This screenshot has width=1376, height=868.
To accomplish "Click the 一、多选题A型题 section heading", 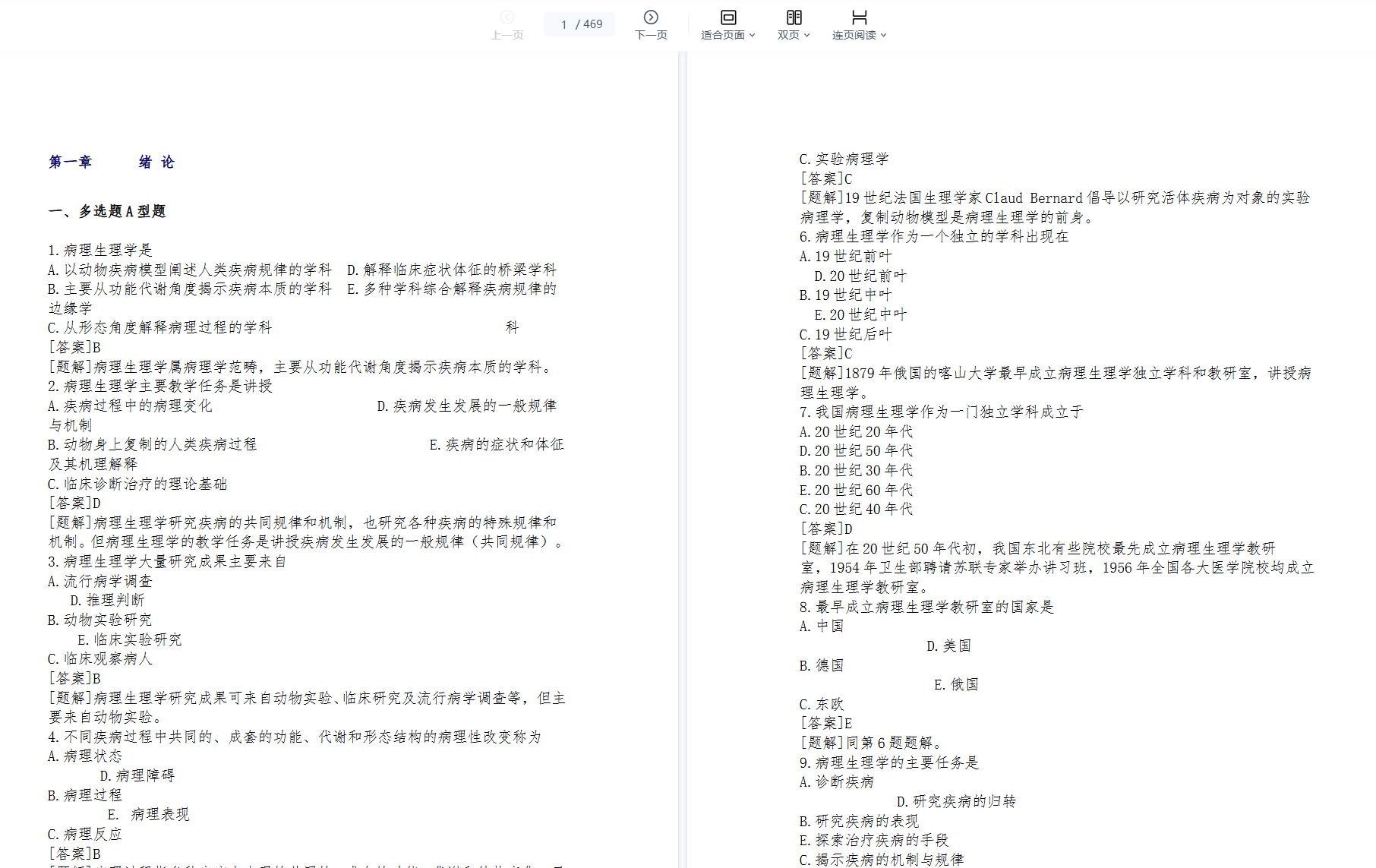I will coord(107,211).
